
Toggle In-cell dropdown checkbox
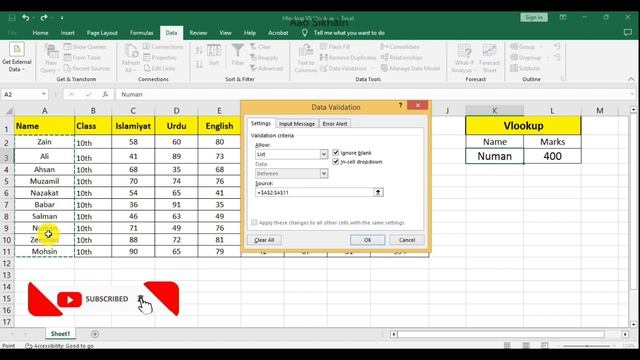(336, 162)
